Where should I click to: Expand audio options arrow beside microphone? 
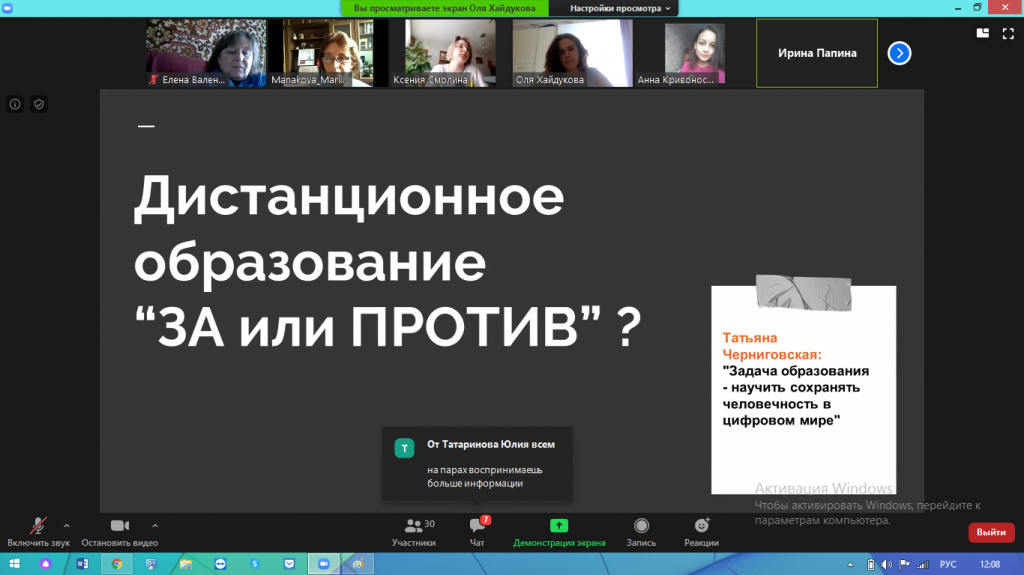[67, 525]
